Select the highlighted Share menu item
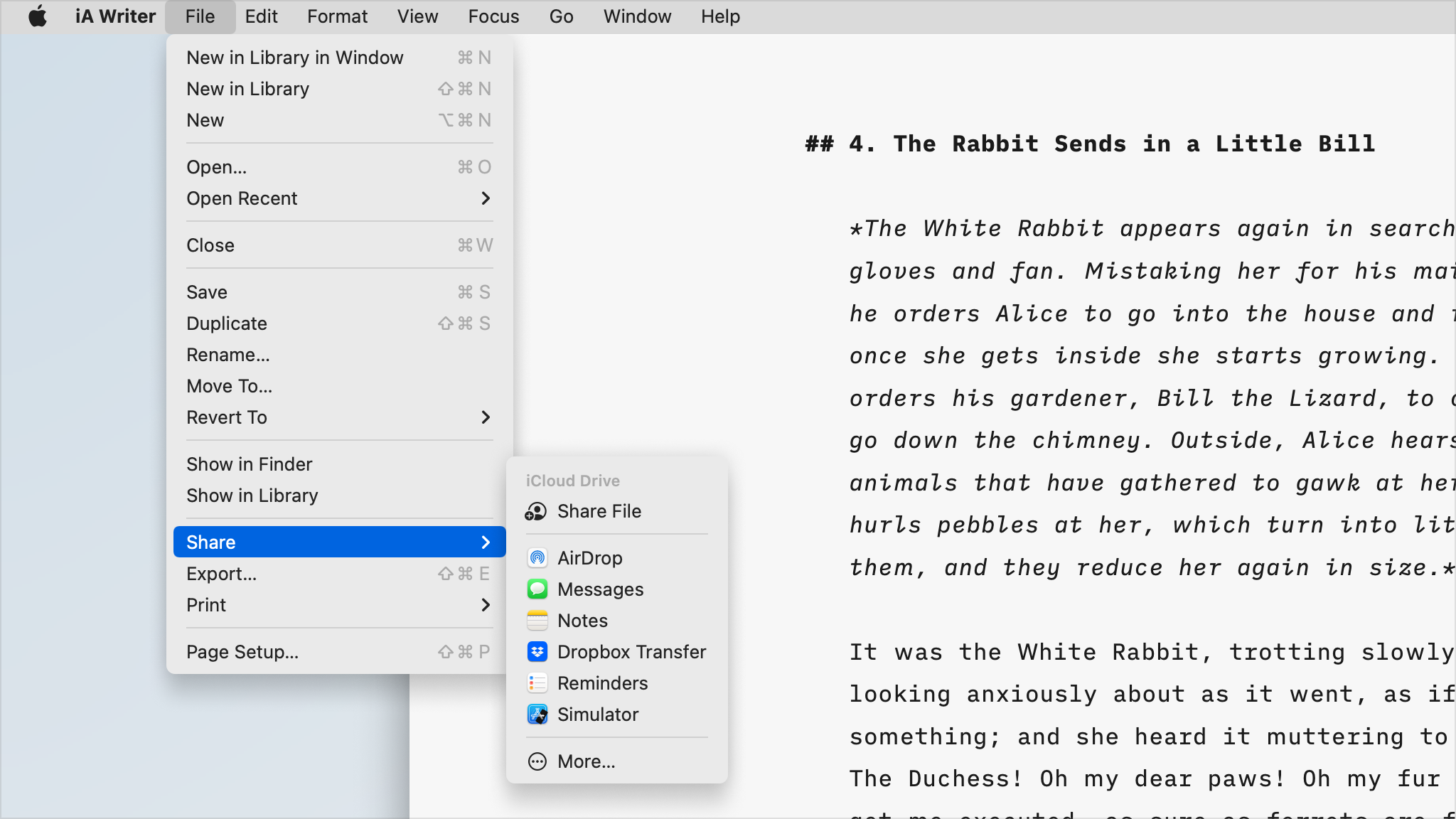The width and height of the screenshot is (1456, 819). point(339,542)
